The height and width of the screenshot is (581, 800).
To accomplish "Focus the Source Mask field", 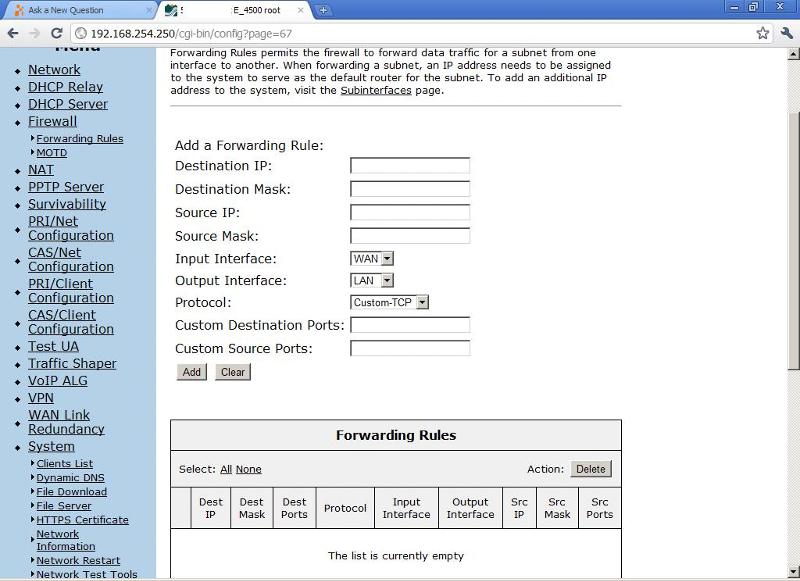I will click(410, 236).
